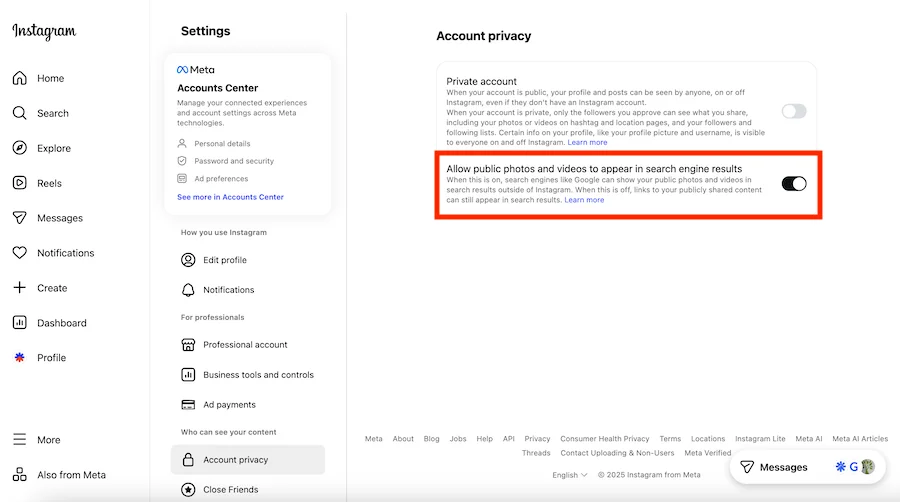900x502 pixels.
Task: Open API footer link
Action: point(509,438)
